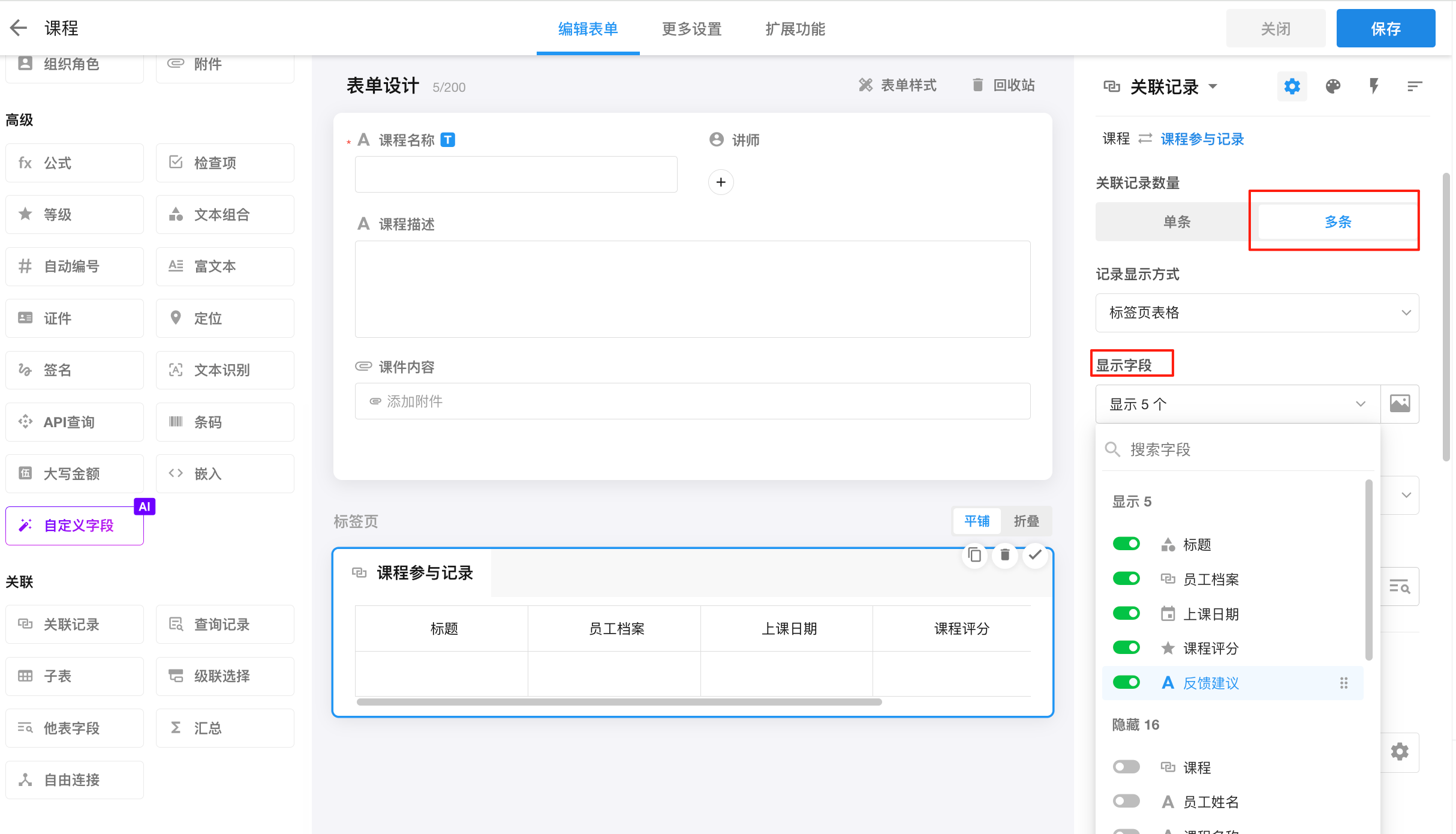
Task: Click the 保存 button
Action: [1385, 28]
